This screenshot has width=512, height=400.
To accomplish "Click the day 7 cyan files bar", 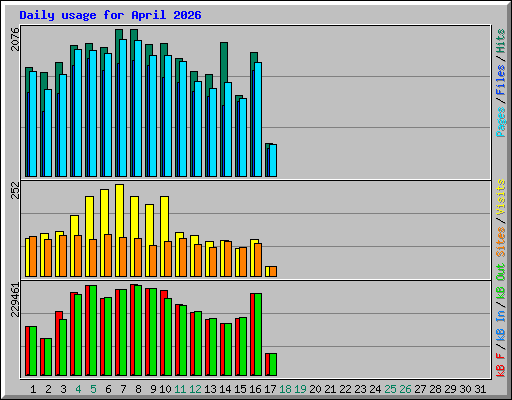I will [123, 108].
